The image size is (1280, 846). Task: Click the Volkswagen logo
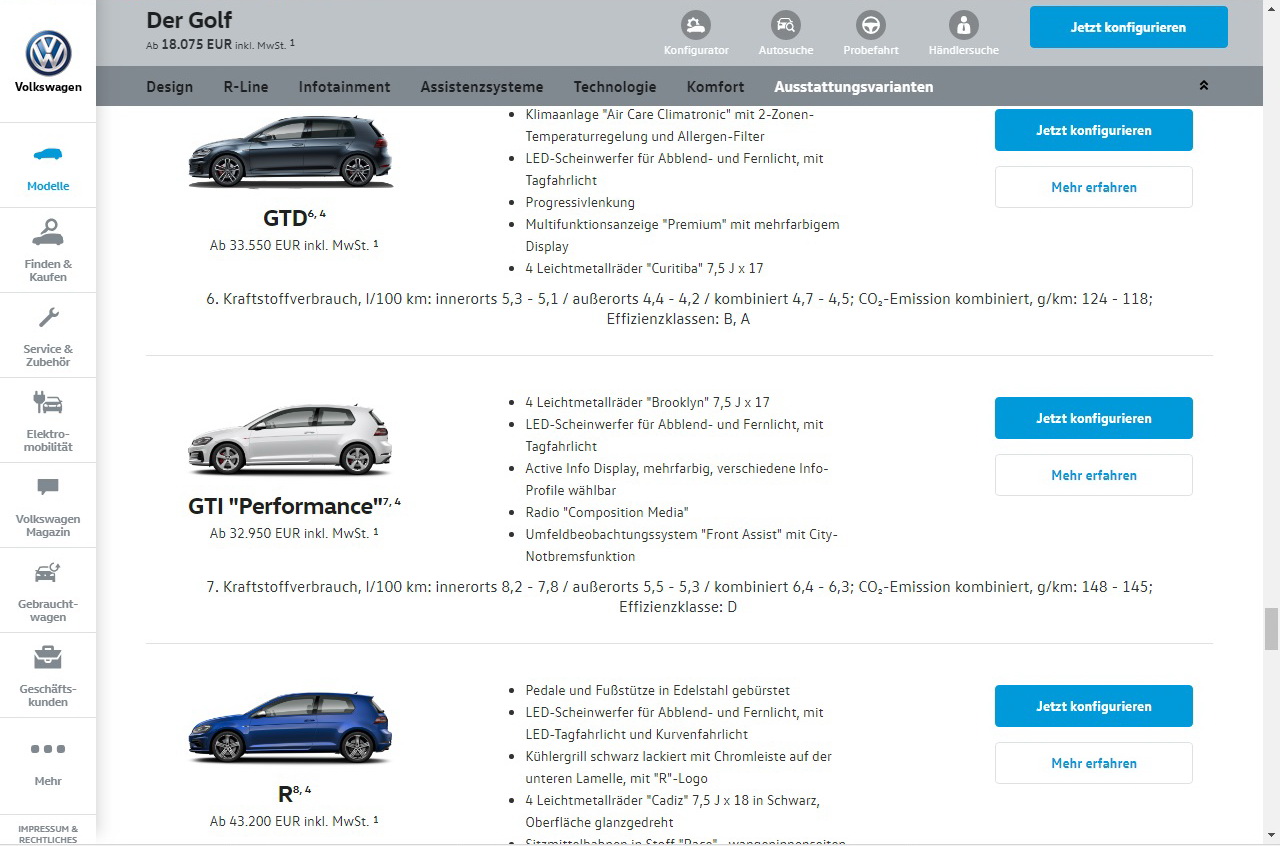48,53
